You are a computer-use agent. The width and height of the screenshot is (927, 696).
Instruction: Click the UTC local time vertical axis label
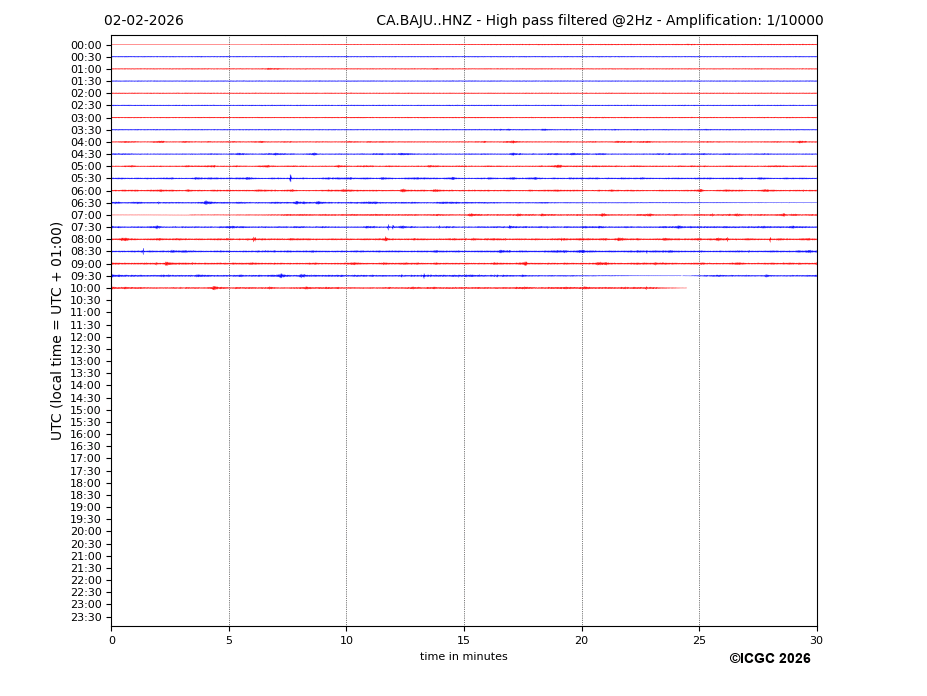pos(57,330)
